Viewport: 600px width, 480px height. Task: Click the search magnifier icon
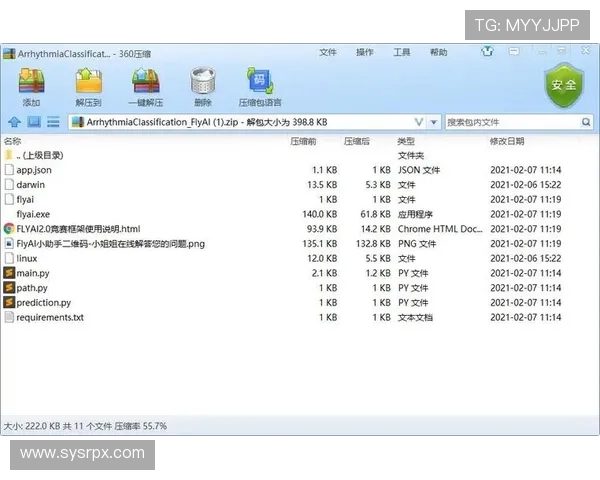[x=586, y=122]
